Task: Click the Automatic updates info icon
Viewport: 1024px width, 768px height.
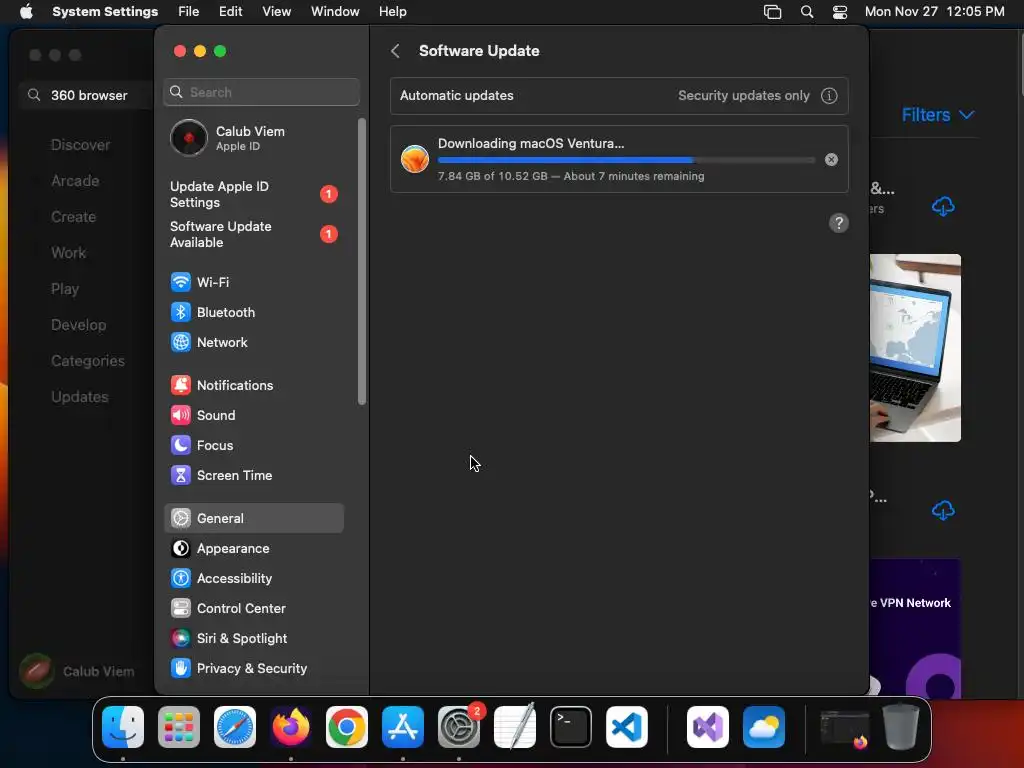Action: coord(829,95)
